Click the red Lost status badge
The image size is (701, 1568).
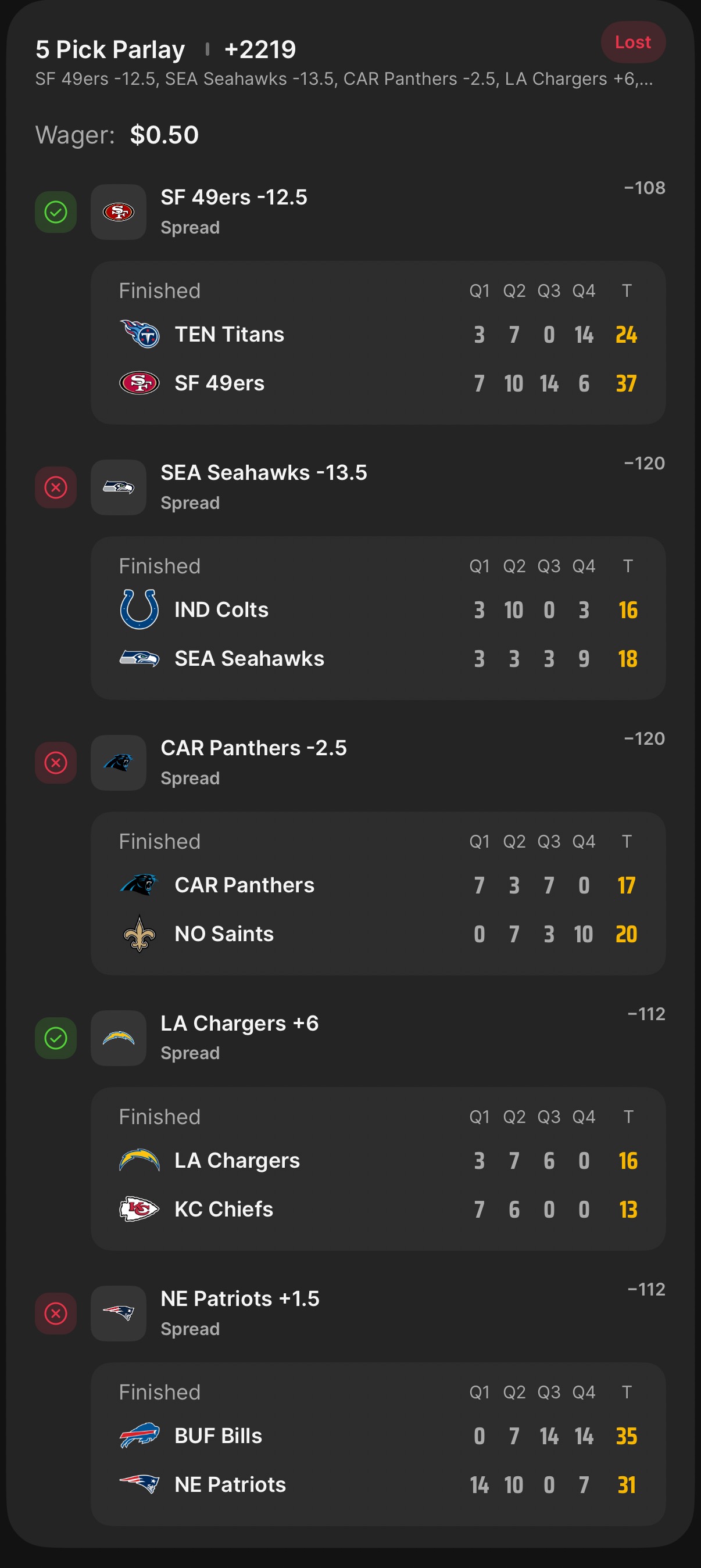click(x=633, y=42)
